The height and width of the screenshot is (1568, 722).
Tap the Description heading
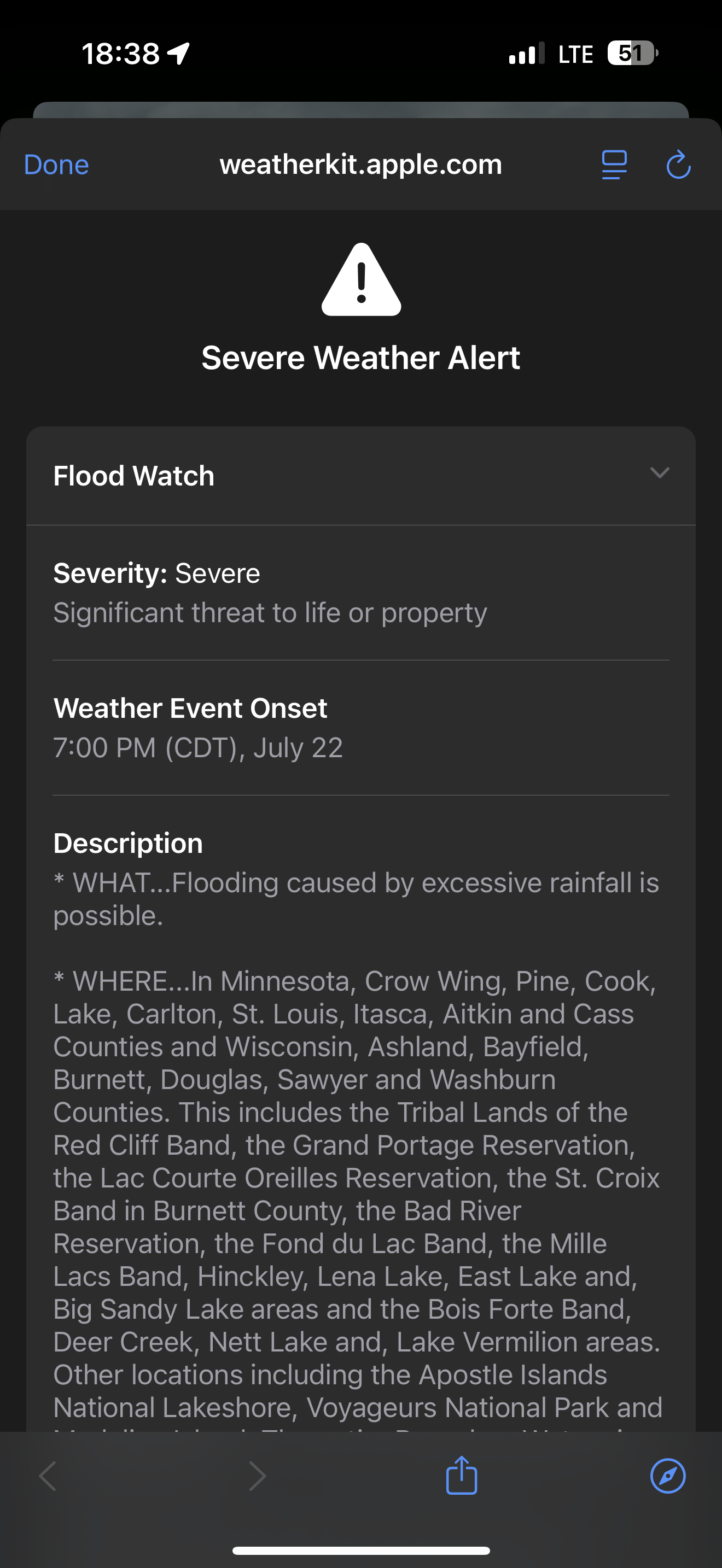tap(128, 843)
